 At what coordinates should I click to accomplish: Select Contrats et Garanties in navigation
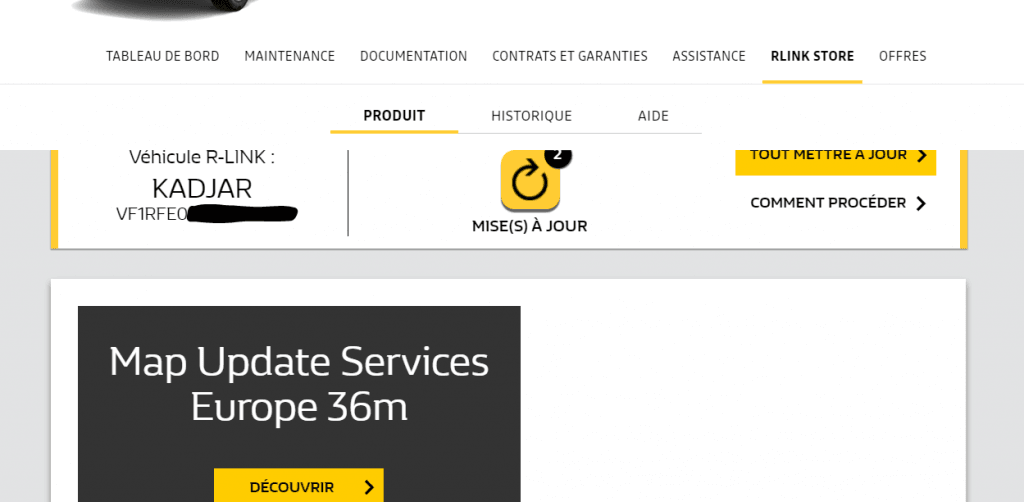569,56
